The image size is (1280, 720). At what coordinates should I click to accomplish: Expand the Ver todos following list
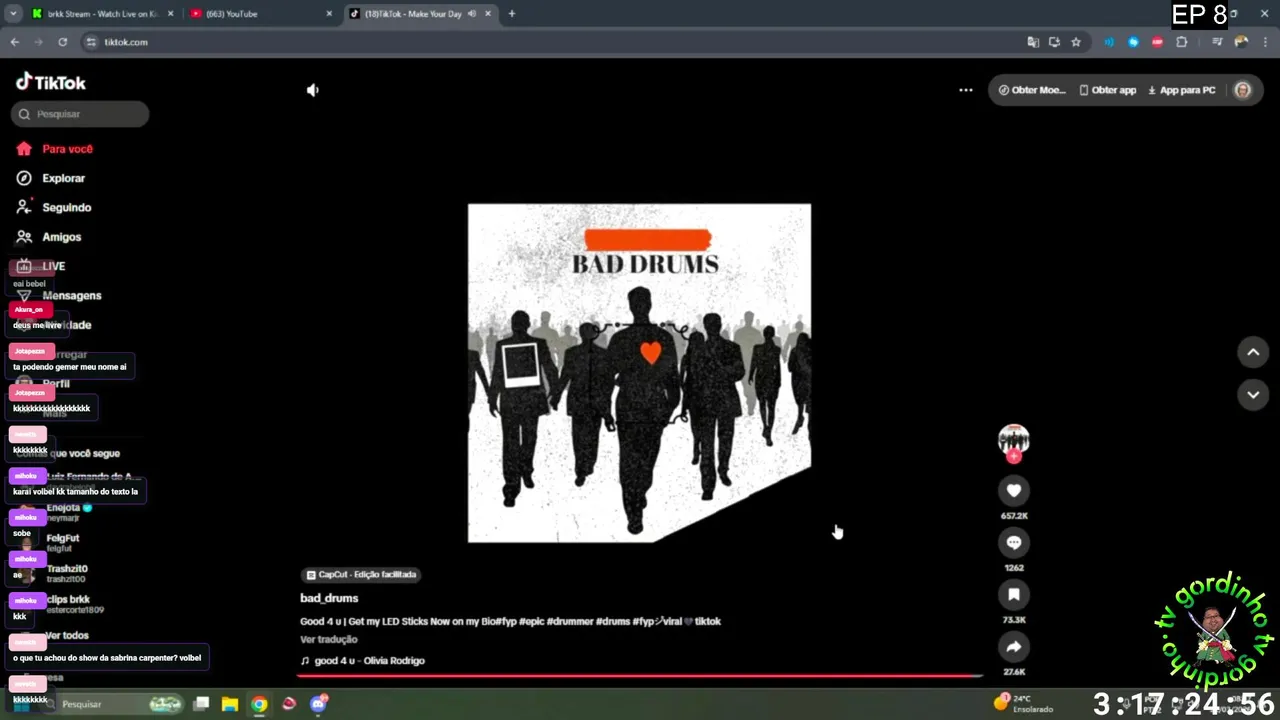(67, 636)
